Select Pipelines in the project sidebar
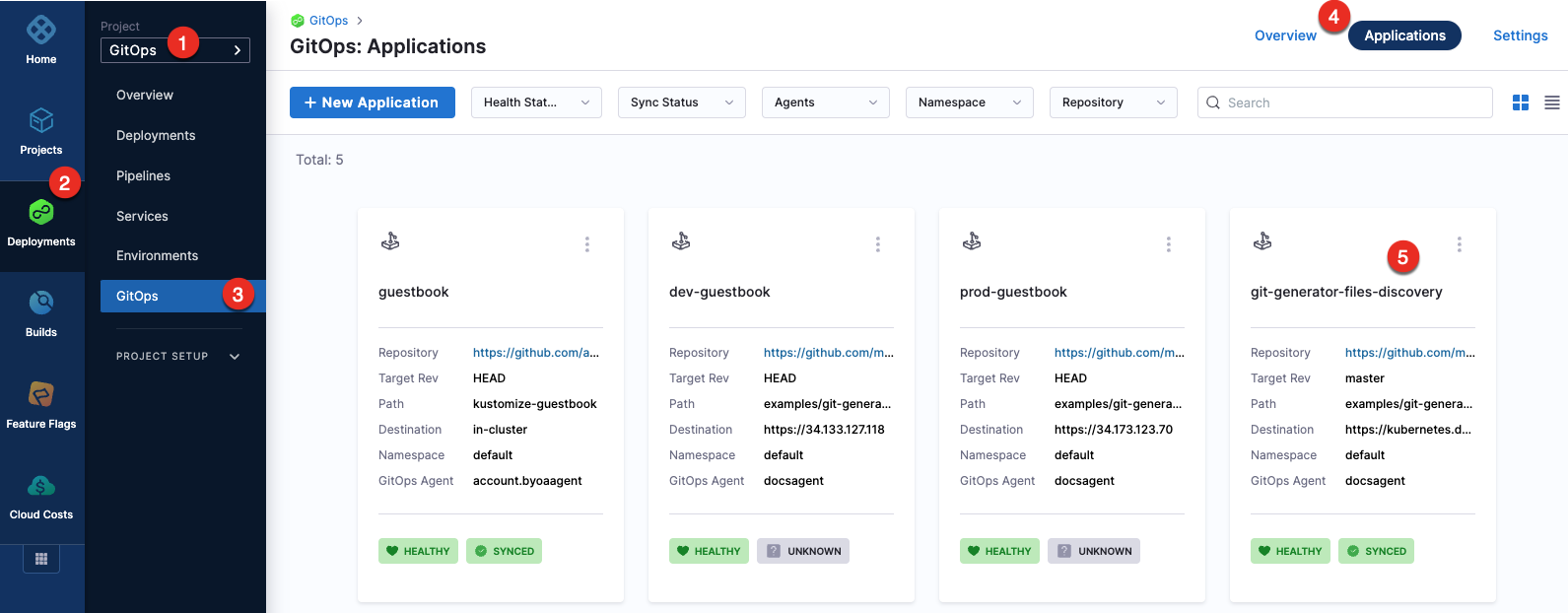Screen dimensions: 1568x613 (143, 175)
